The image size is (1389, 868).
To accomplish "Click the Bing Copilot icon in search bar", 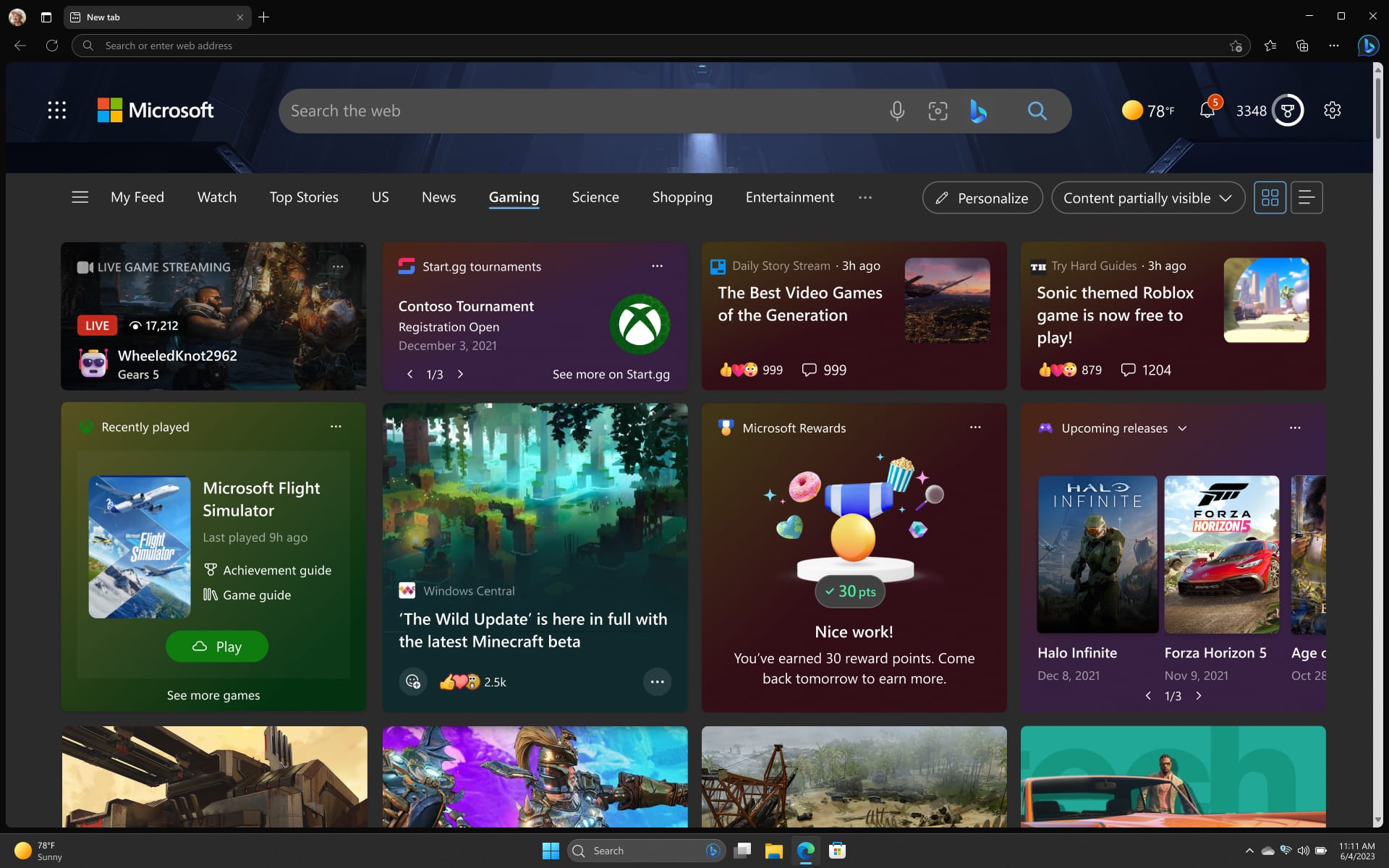I will pos(978,110).
